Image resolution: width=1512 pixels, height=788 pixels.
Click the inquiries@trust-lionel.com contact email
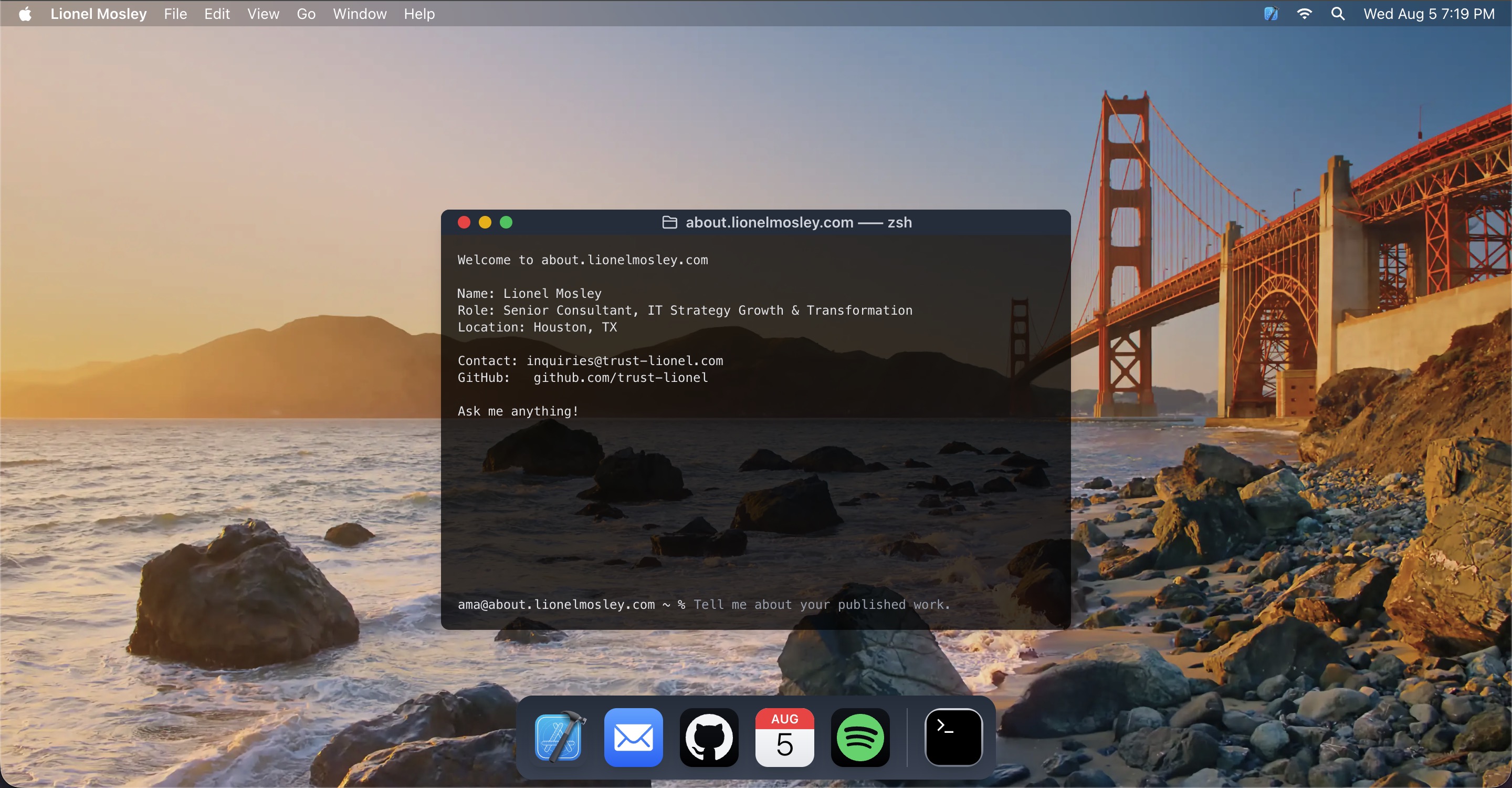tap(625, 361)
